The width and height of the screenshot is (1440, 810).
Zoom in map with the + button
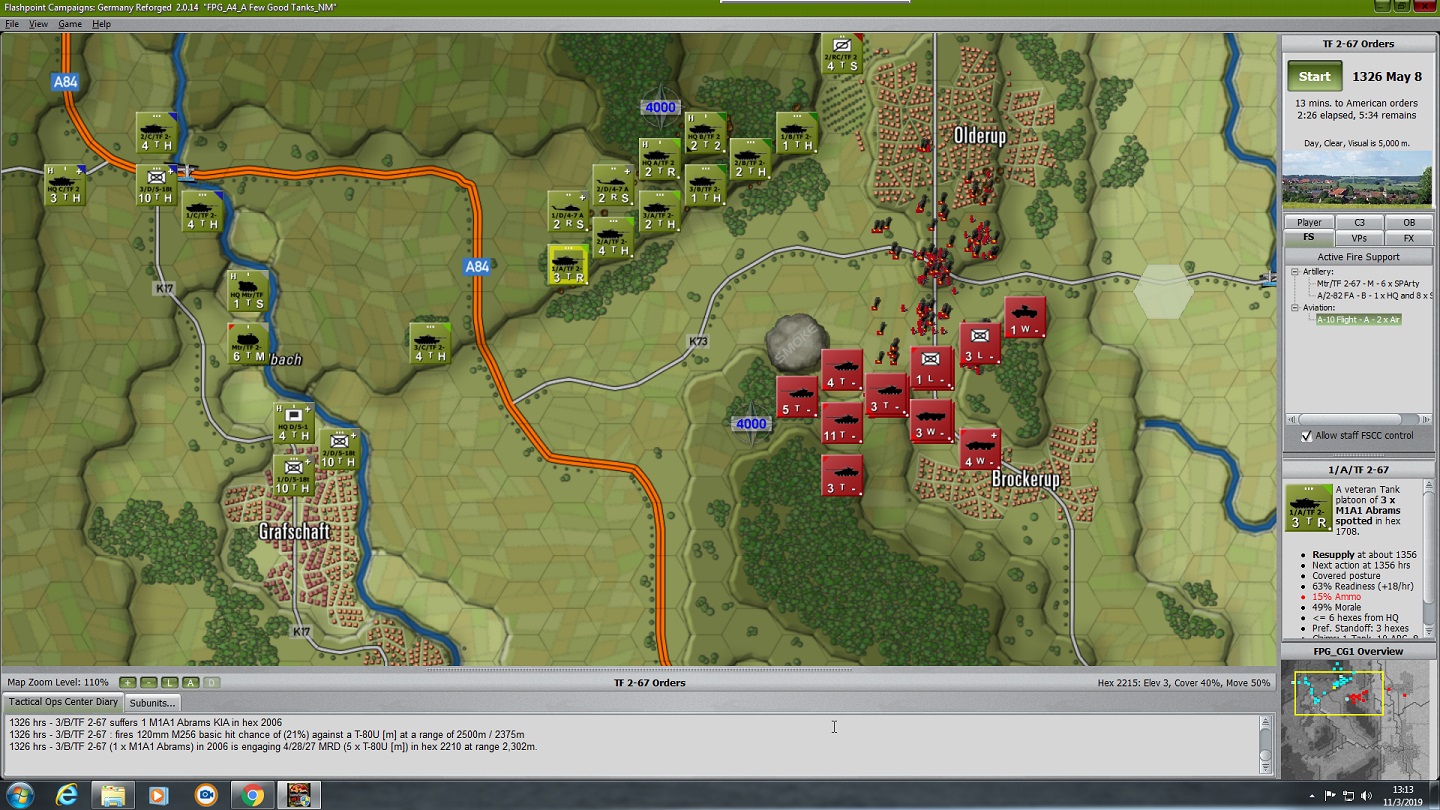[128, 682]
